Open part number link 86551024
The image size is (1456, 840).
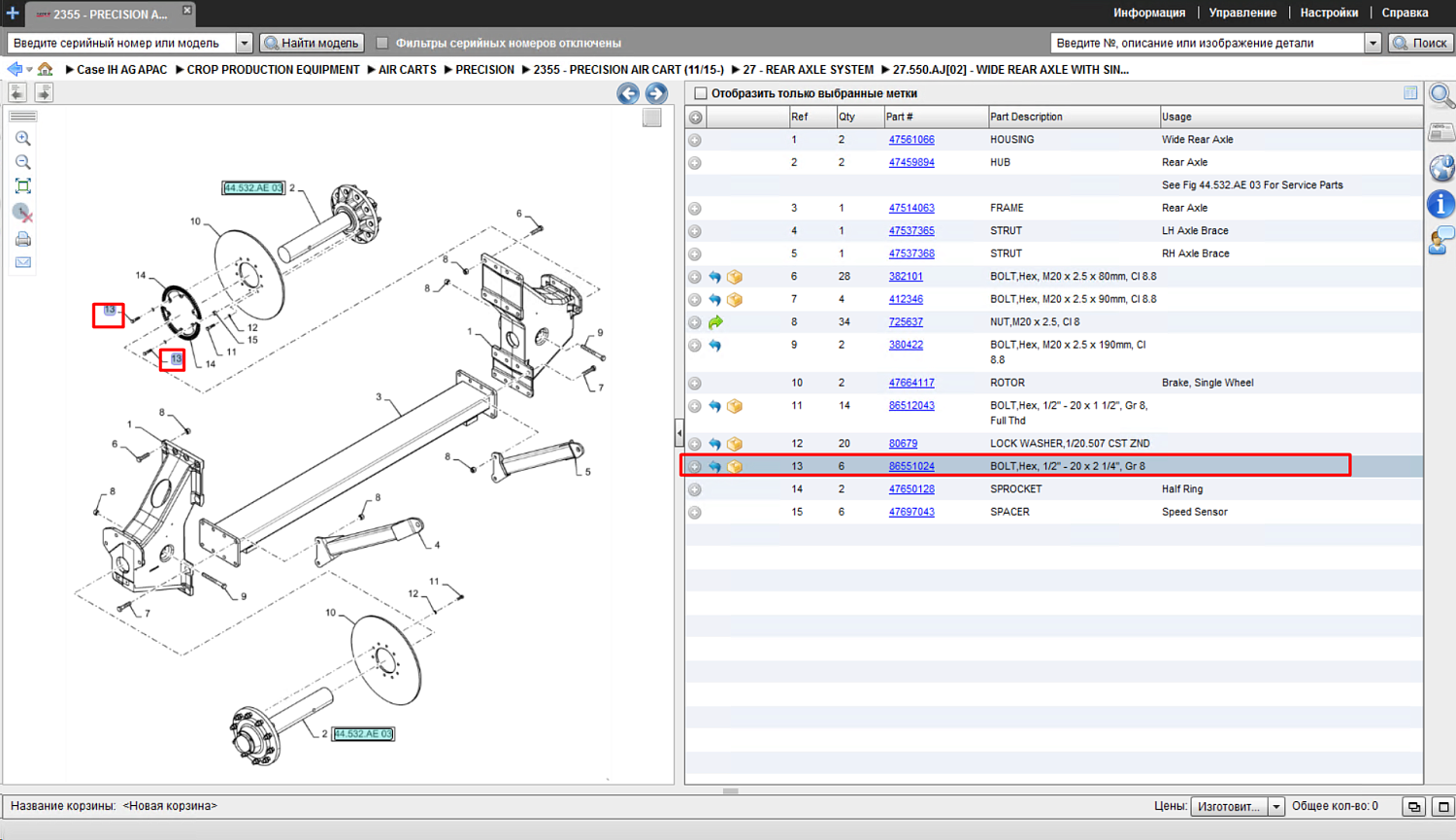911,466
